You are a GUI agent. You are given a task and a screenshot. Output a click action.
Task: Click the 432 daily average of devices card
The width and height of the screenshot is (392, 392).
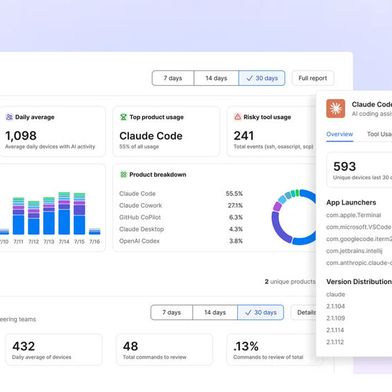click(x=54, y=350)
